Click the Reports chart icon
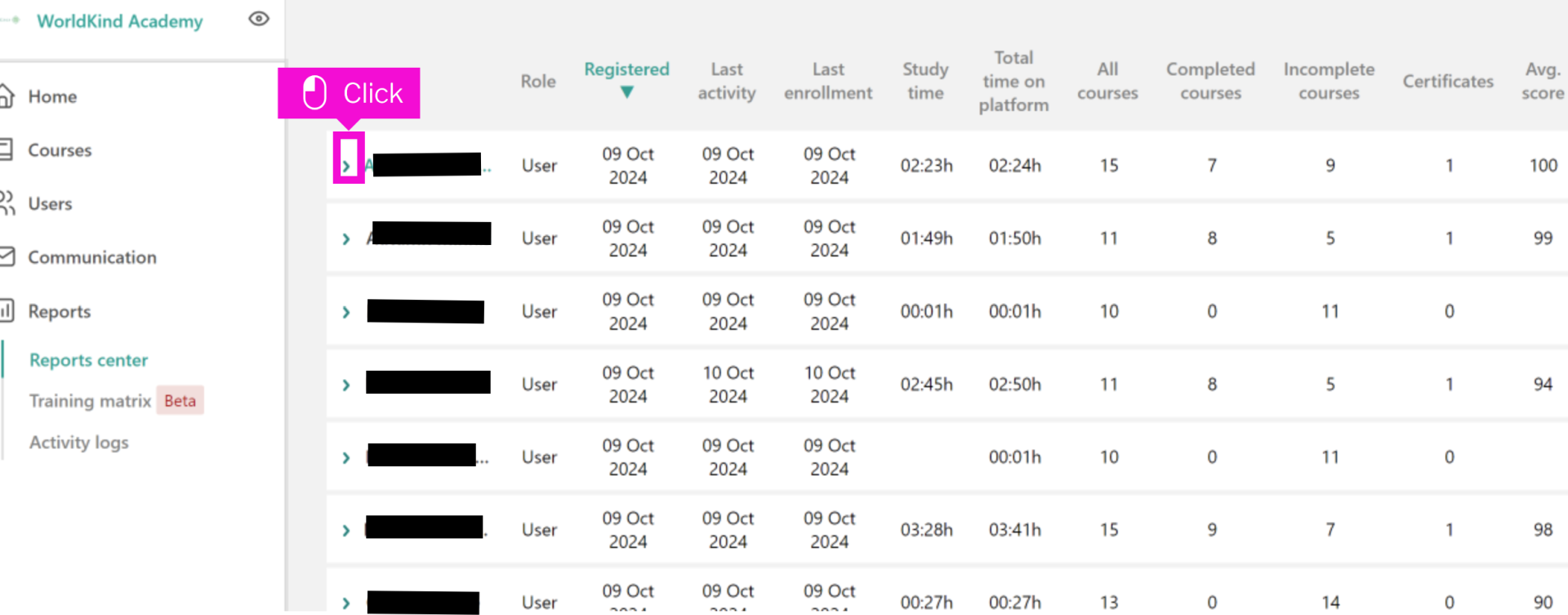The height and width of the screenshot is (615, 1568). point(7,310)
